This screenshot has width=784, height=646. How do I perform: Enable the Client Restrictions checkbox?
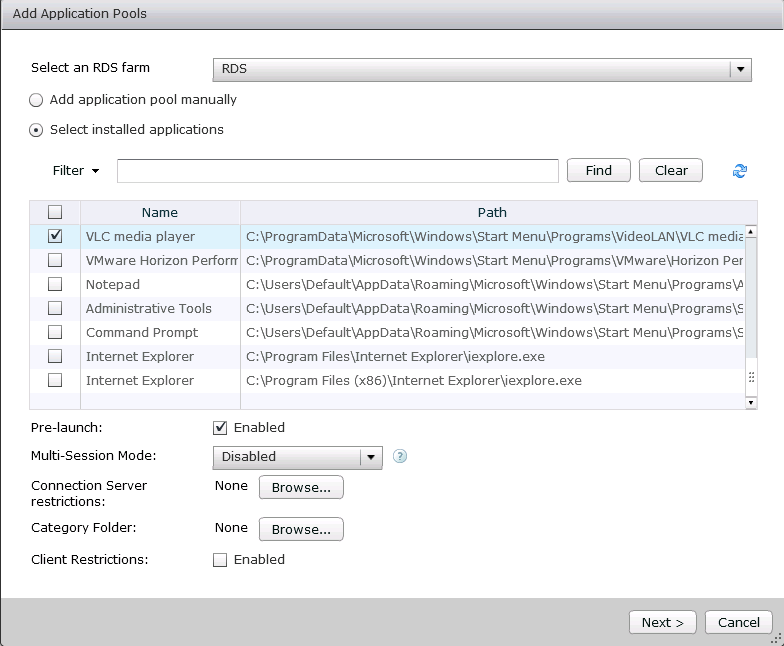(x=220, y=560)
